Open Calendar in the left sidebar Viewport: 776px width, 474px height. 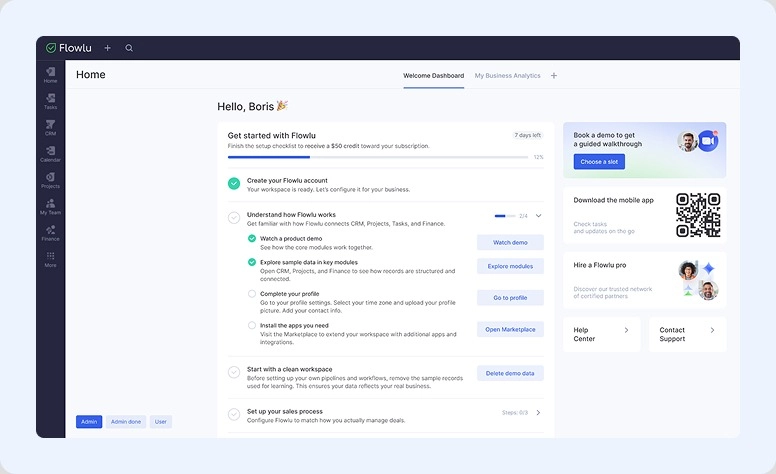50,154
